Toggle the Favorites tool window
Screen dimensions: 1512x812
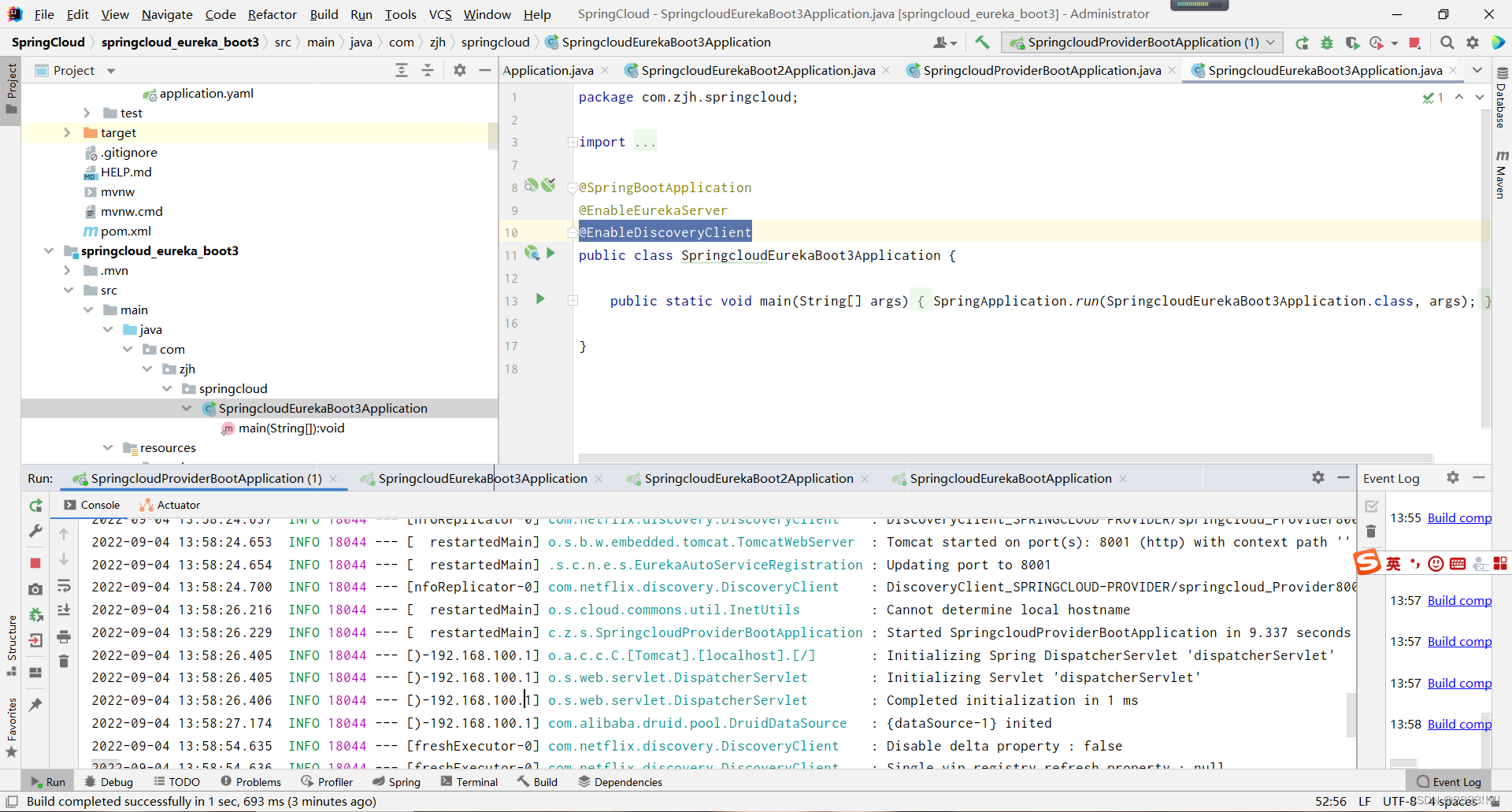pyautogui.click(x=11, y=728)
